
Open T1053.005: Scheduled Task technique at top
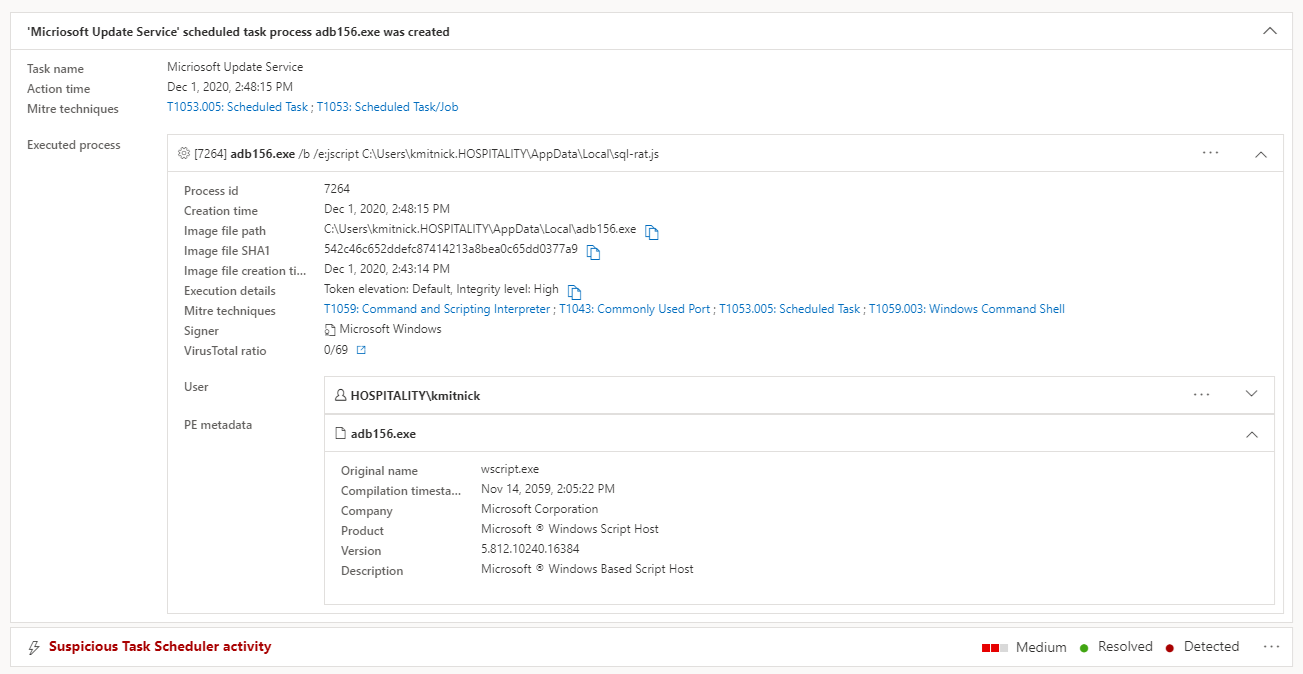pyautogui.click(x=237, y=107)
